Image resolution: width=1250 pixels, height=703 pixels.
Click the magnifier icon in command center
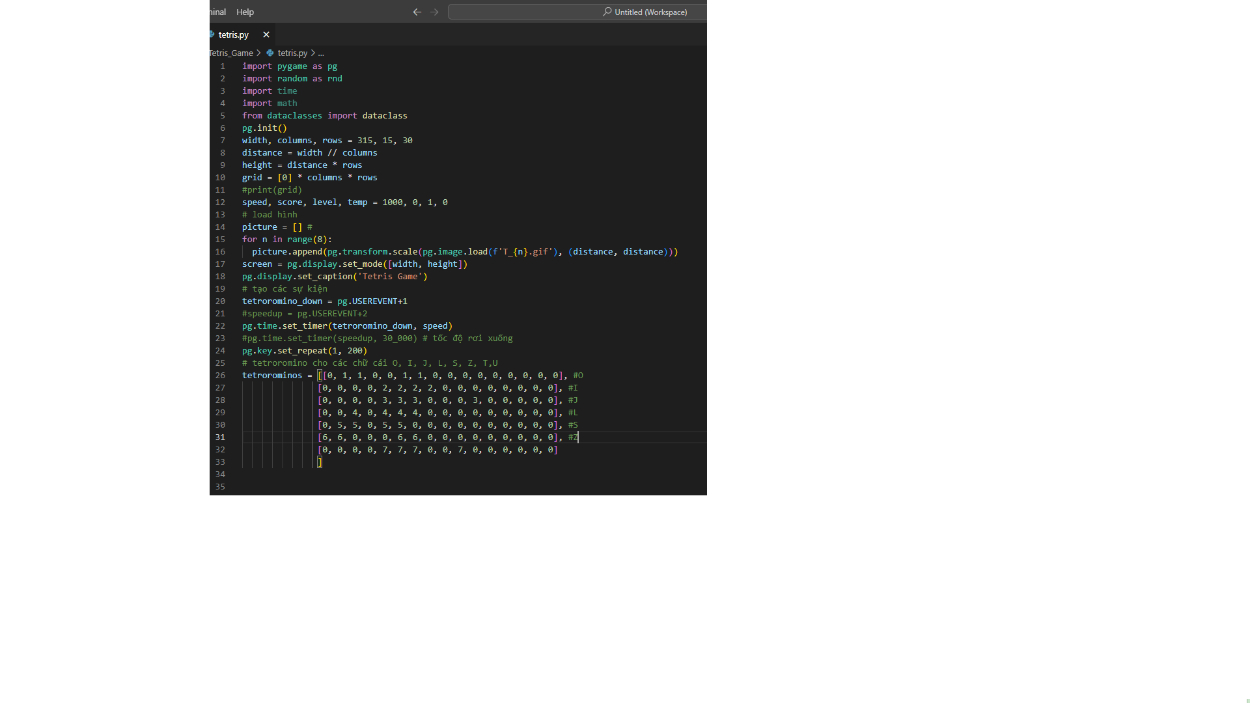(607, 12)
